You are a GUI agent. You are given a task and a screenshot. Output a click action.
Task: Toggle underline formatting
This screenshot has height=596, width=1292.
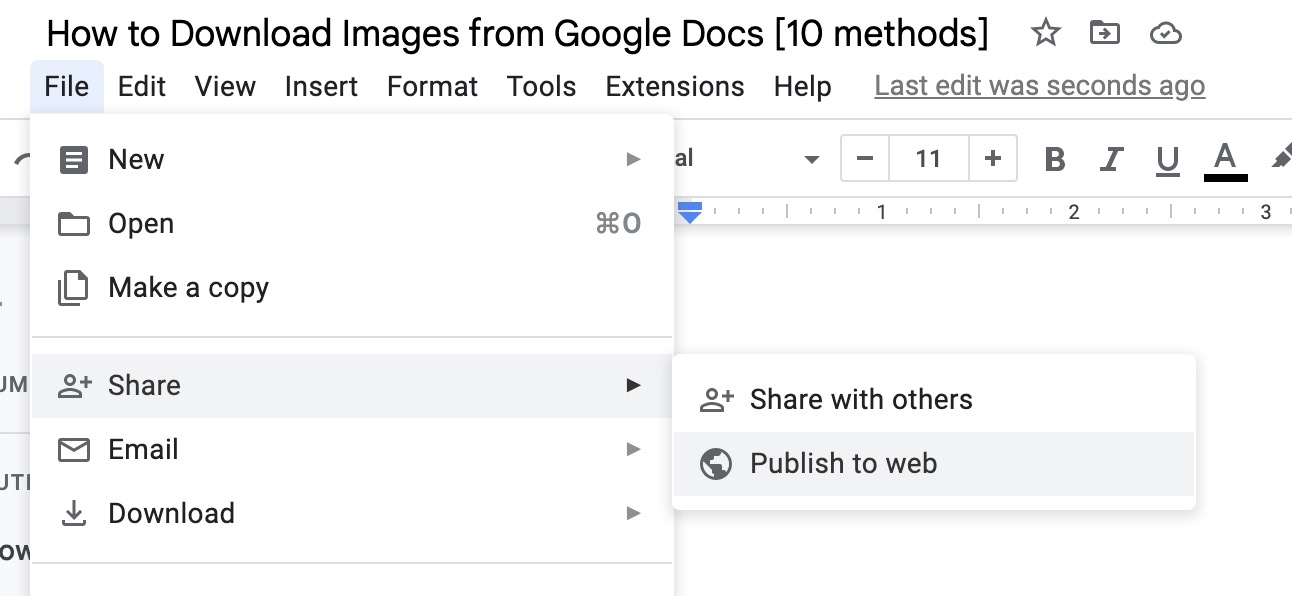(1167, 159)
